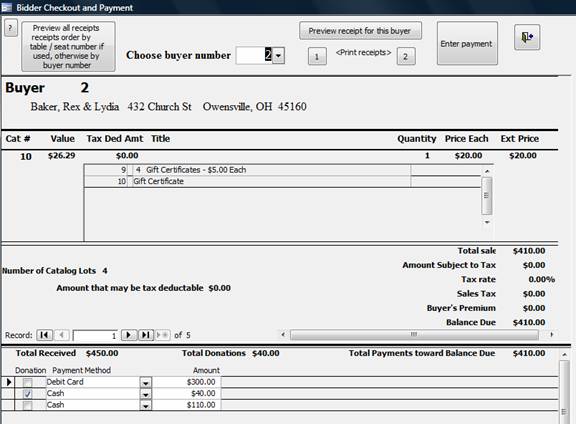Click the horizontal scrollbar thumb
The image size is (576, 424).
pyautogui.click(x=414, y=334)
